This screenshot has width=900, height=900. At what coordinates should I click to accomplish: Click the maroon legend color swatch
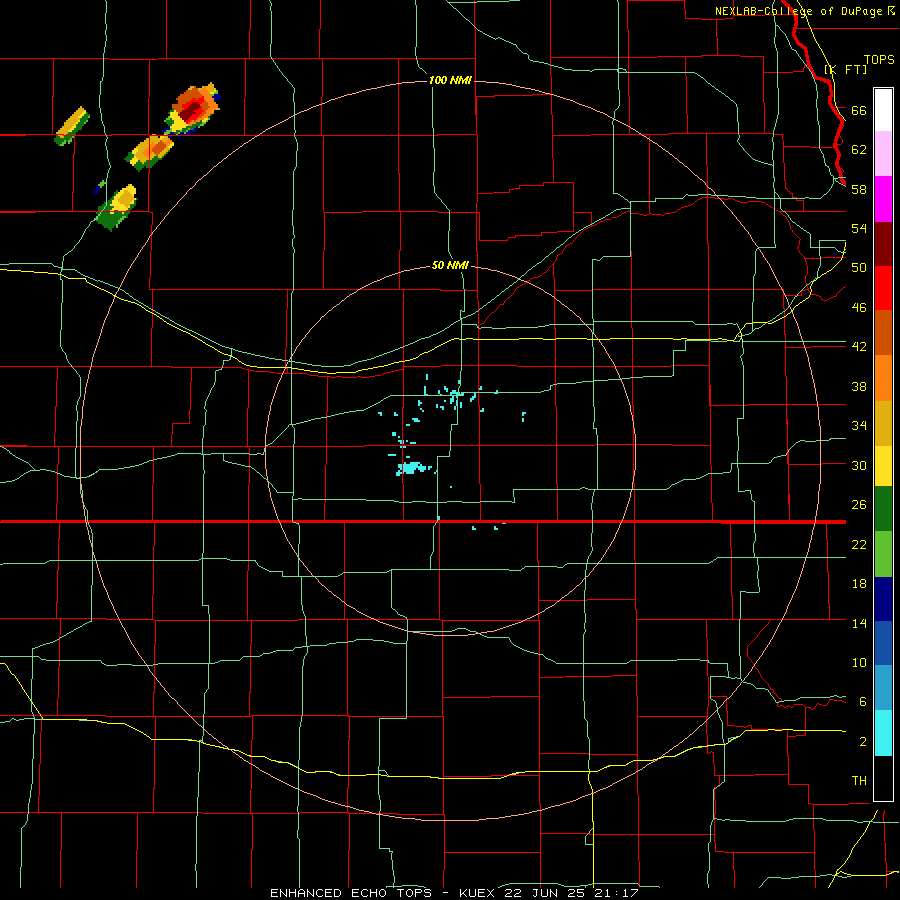(x=883, y=243)
